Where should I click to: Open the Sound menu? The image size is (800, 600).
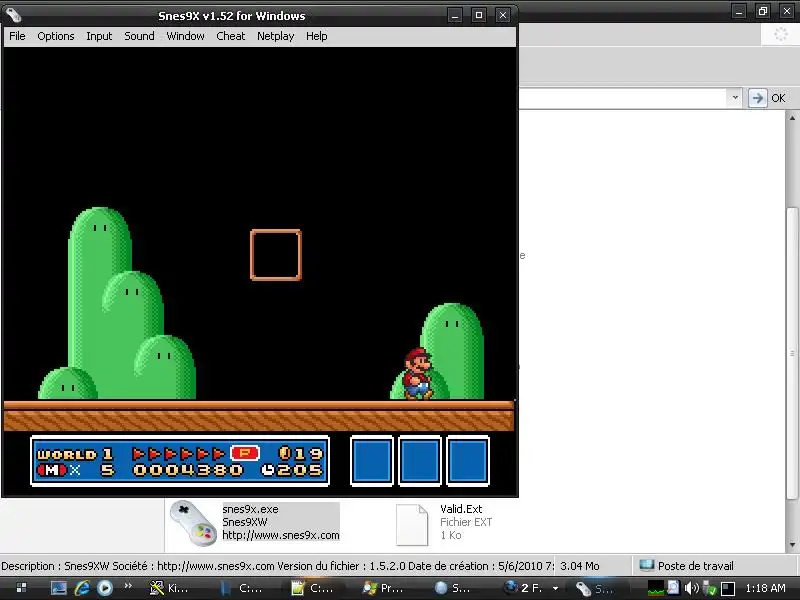pyautogui.click(x=139, y=36)
